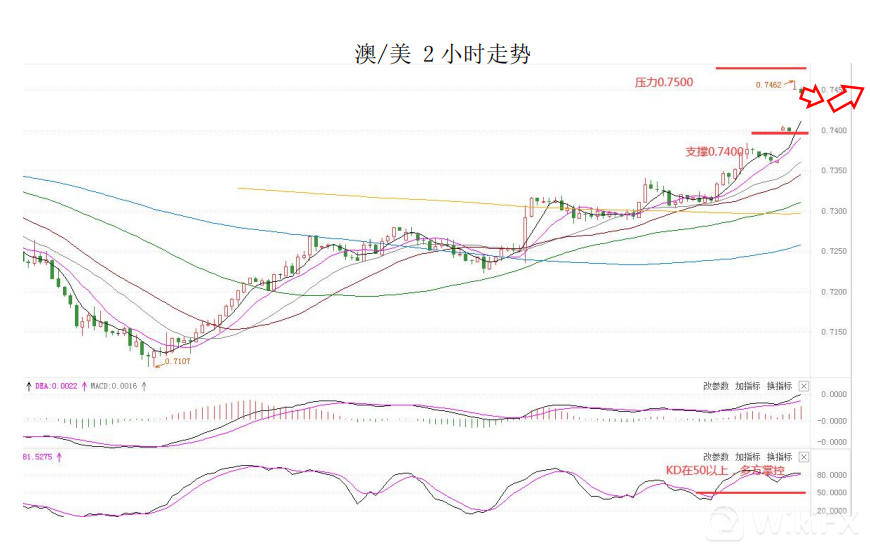The image size is (870, 557).
Task: Click the 0.7462 high price marker
Action: click(768, 85)
